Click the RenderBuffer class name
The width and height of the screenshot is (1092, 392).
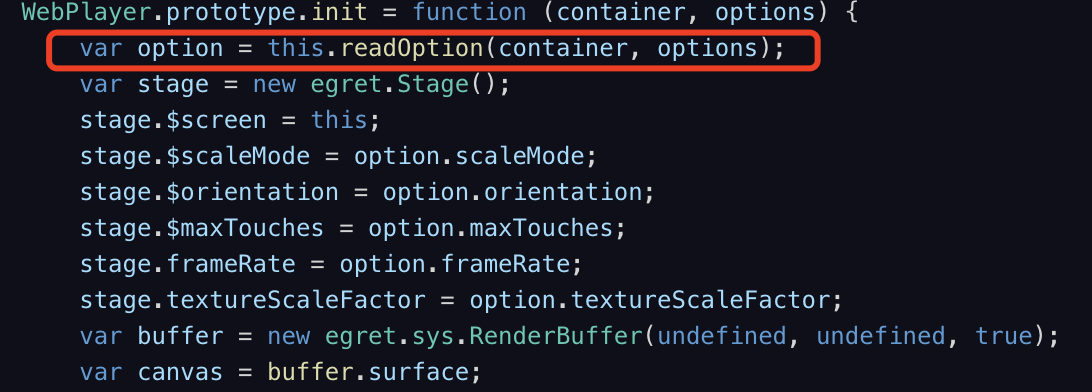(555, 336)
